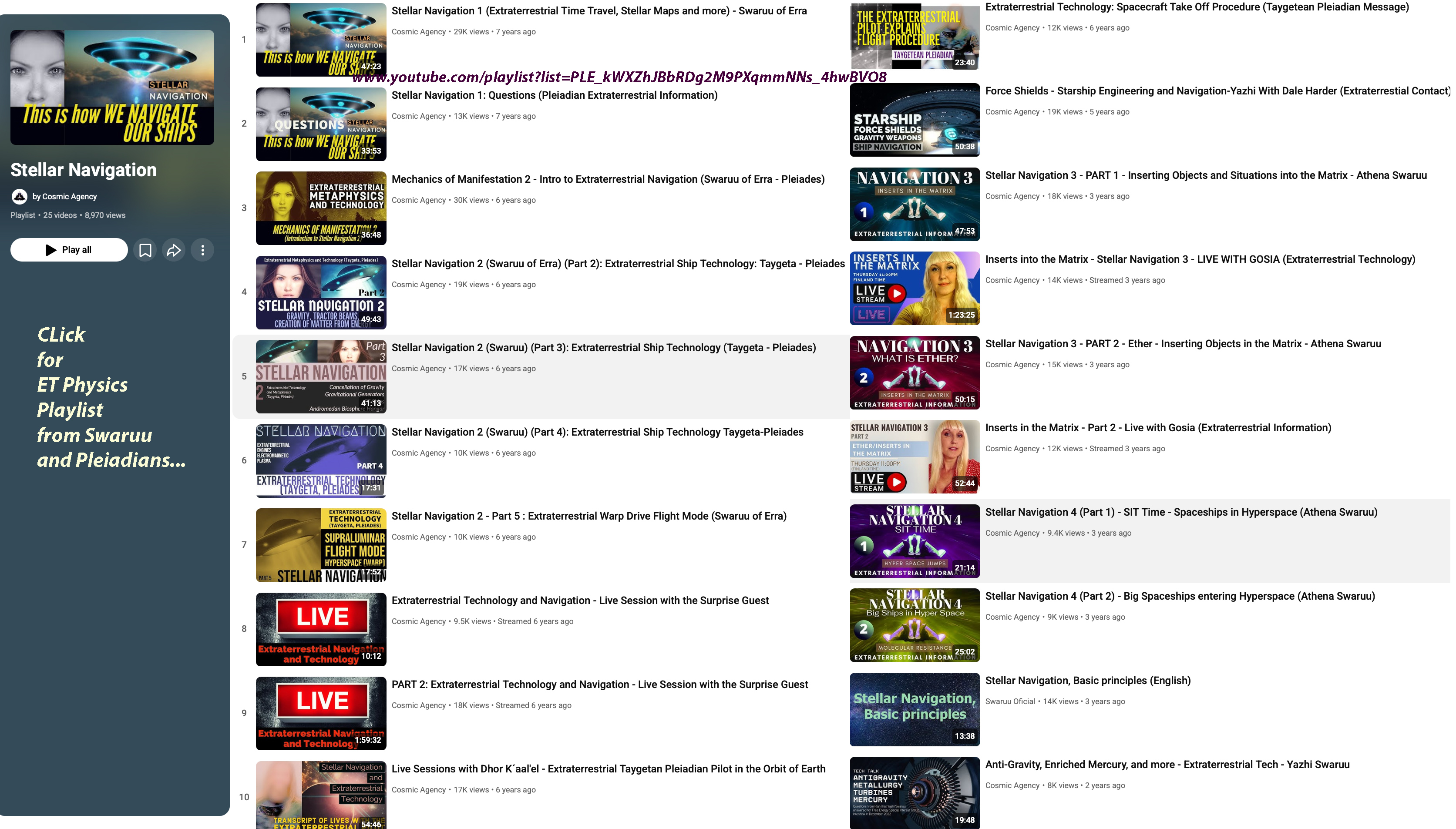Click the 1:59:32 LIVE session thumbnail

(x=321, y=713)
